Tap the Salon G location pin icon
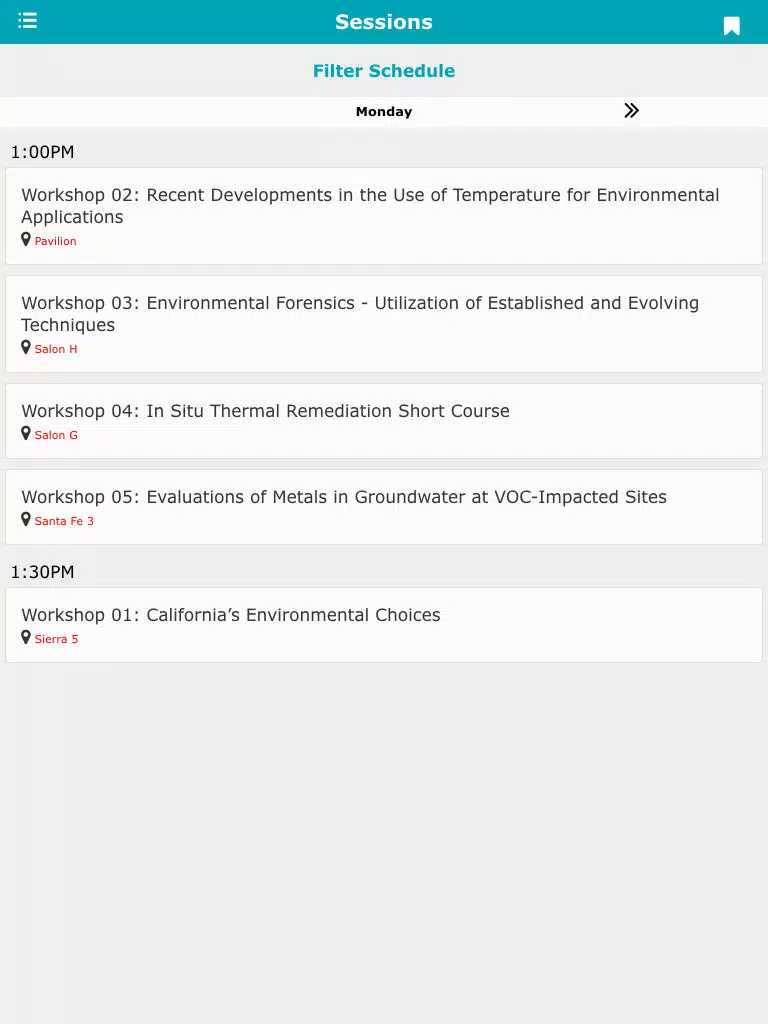The width and height of the screenshot is (768, 1024). click(x=25, y=434)
